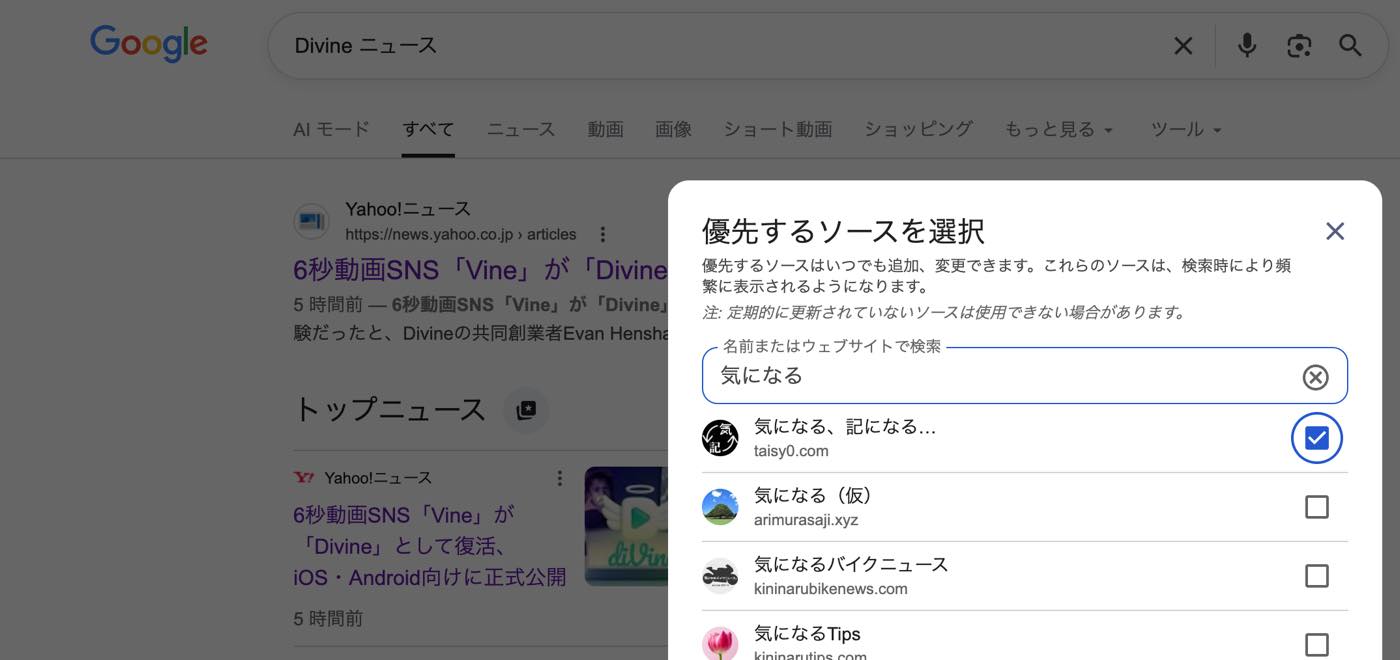The image size is (1400, 660).
Task: Close the 優先するソースを選択 dialog
Action: [1334, 232]
